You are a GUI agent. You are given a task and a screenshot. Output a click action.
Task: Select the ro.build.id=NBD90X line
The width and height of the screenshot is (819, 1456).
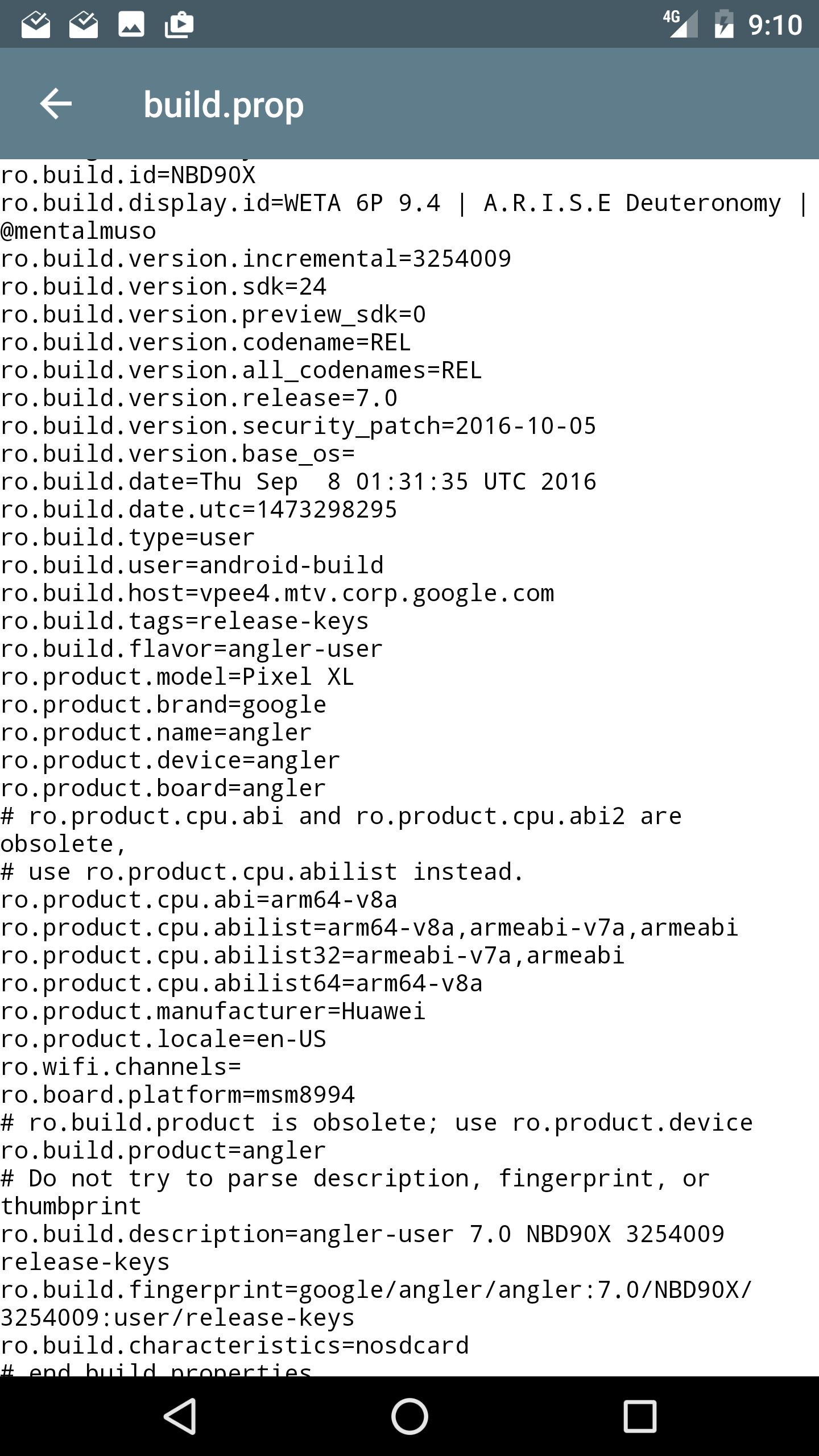pos(128,175)
